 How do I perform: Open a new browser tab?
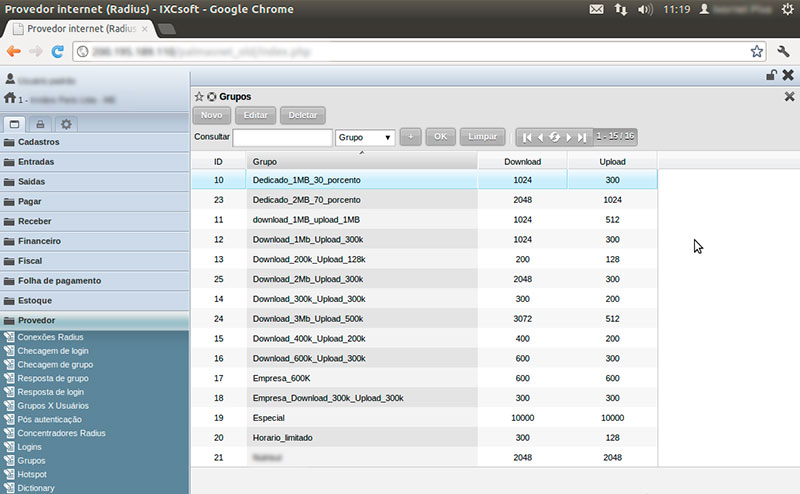tap(166, 29)
